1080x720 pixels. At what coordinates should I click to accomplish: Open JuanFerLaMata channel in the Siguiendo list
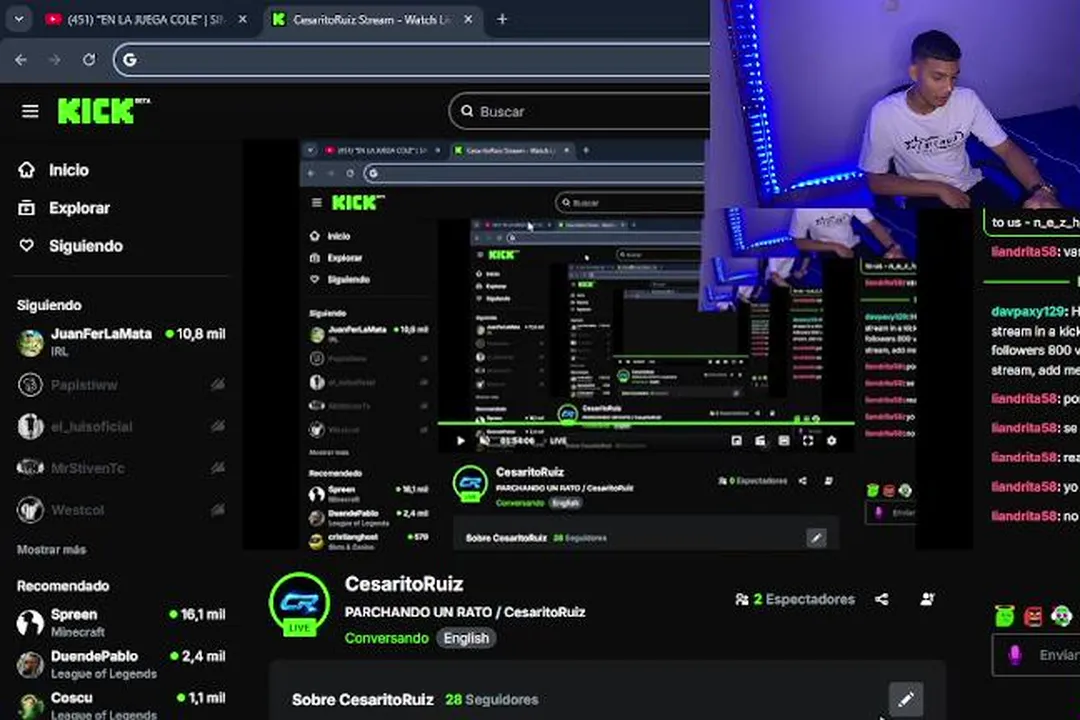121,342
